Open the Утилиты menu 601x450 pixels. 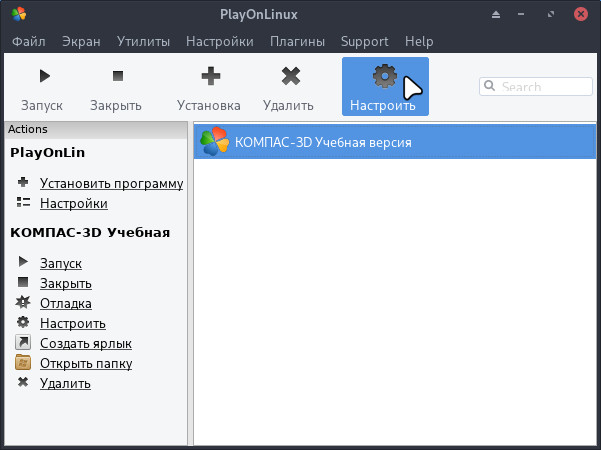click(143, 41)
